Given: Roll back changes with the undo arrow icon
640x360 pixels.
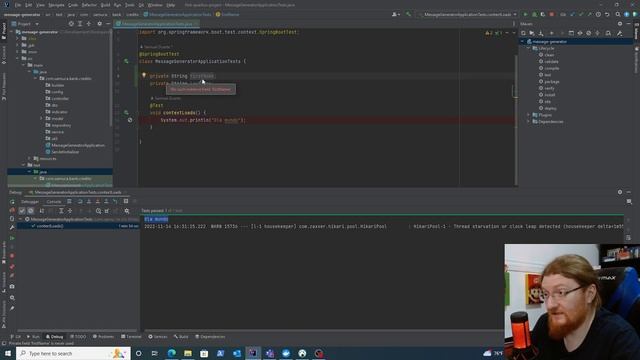Looking at the screenshot, I should 607,14.
